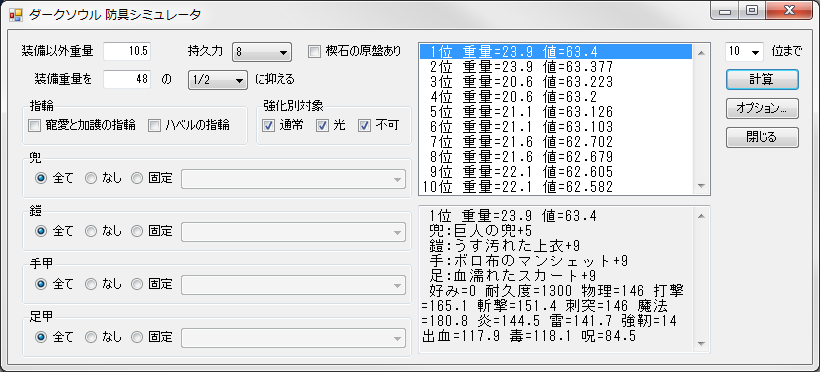Open the 1/2 weight ratio dropdown

(218, 80)
